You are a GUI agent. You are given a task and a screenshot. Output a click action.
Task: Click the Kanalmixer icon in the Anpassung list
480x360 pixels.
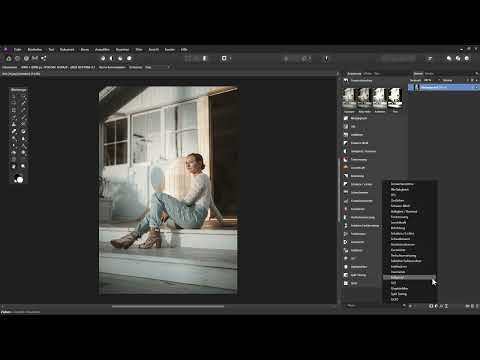(346, 209)
